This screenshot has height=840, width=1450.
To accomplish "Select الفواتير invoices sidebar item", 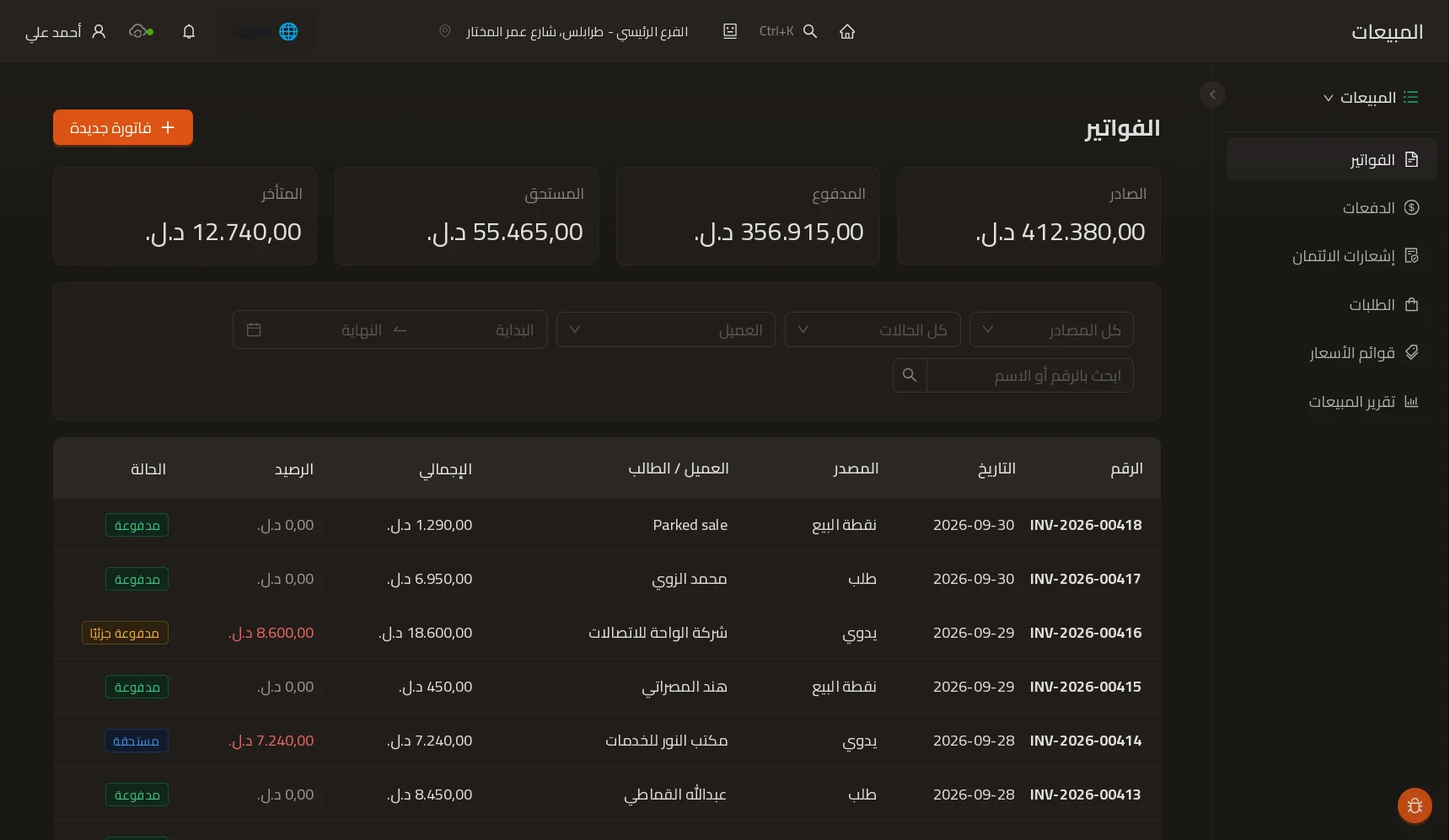I will (x=1331, y=159).
